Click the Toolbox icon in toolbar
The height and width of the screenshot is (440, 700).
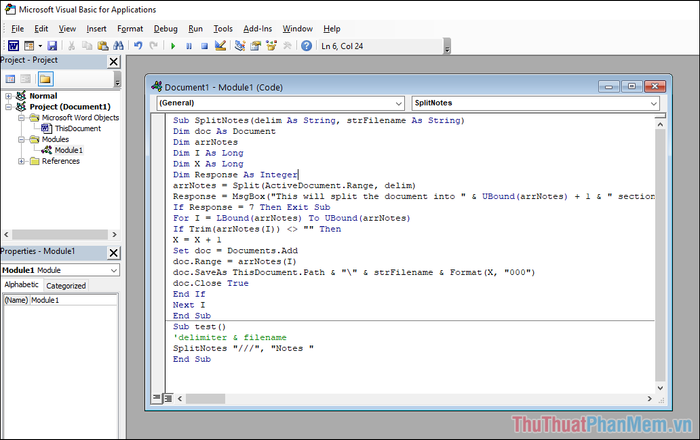tap(287, 46)
